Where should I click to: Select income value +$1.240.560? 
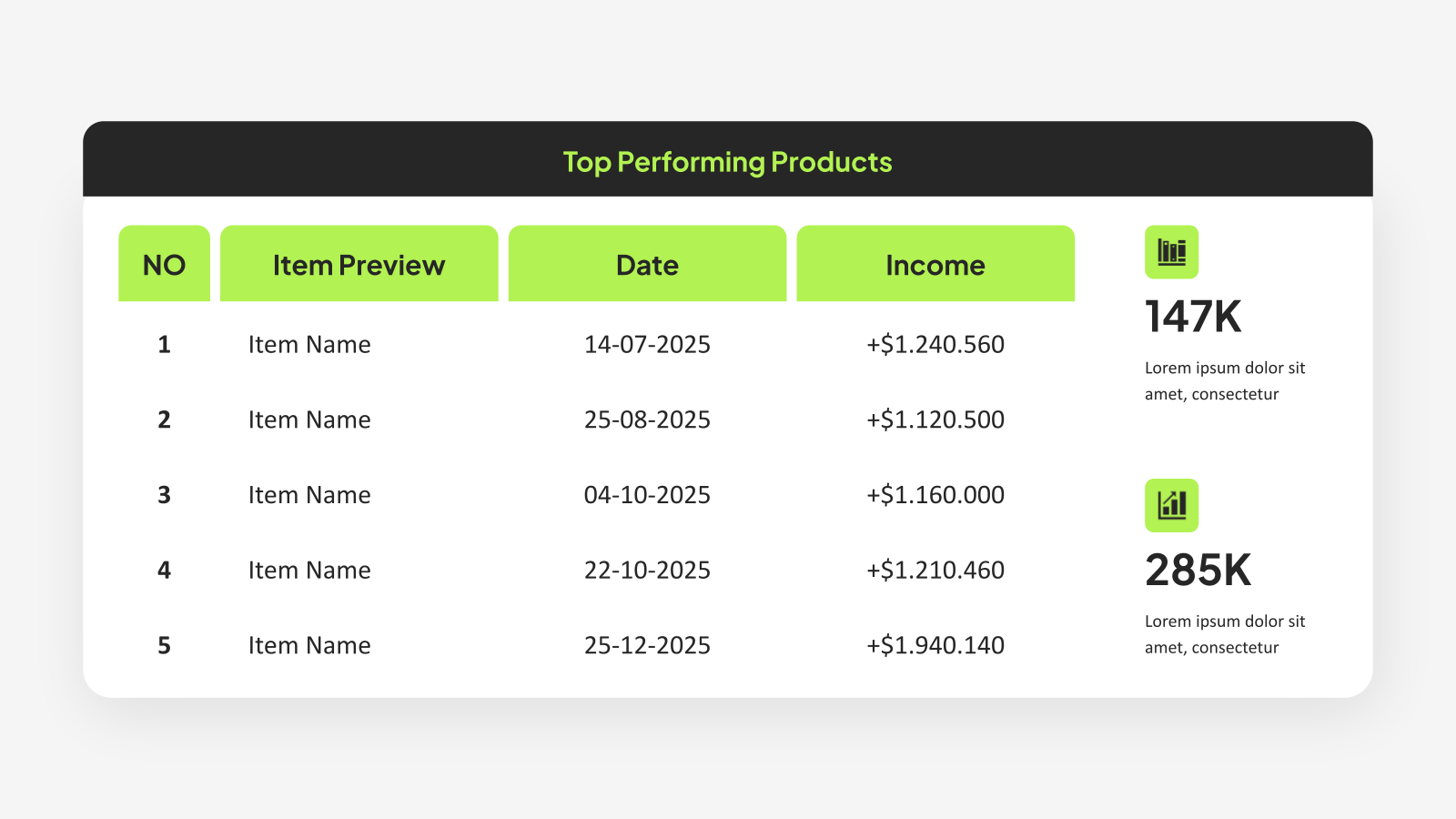(935, 344)
